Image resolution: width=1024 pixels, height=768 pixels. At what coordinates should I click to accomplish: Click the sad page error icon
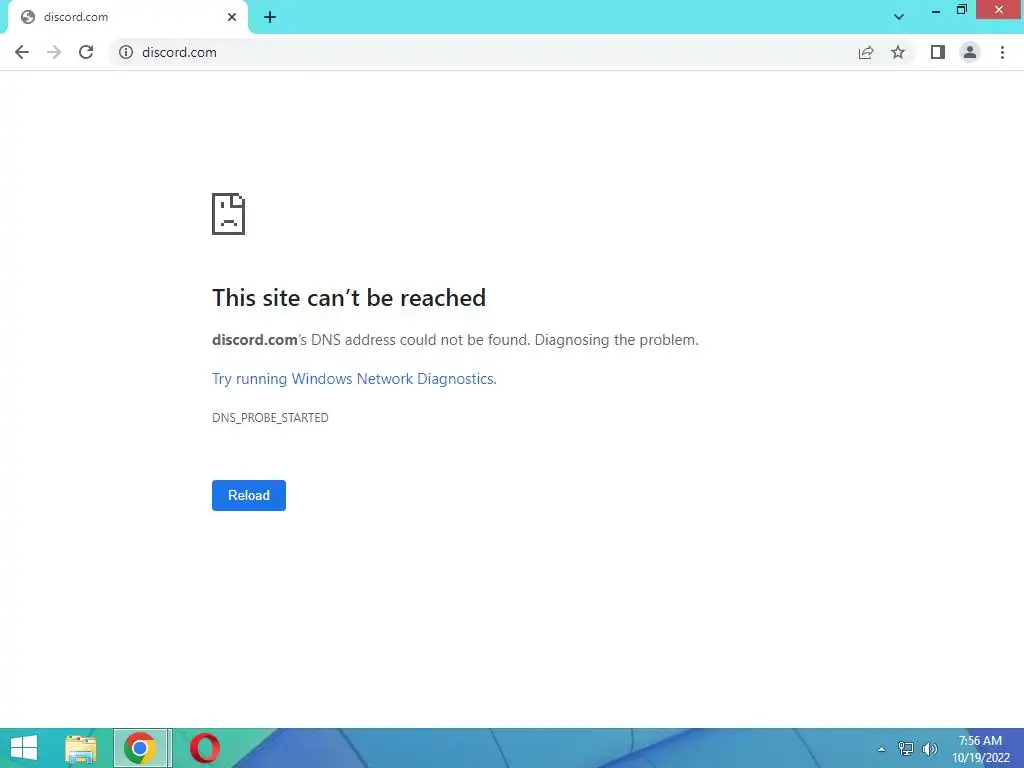(229, 214)
